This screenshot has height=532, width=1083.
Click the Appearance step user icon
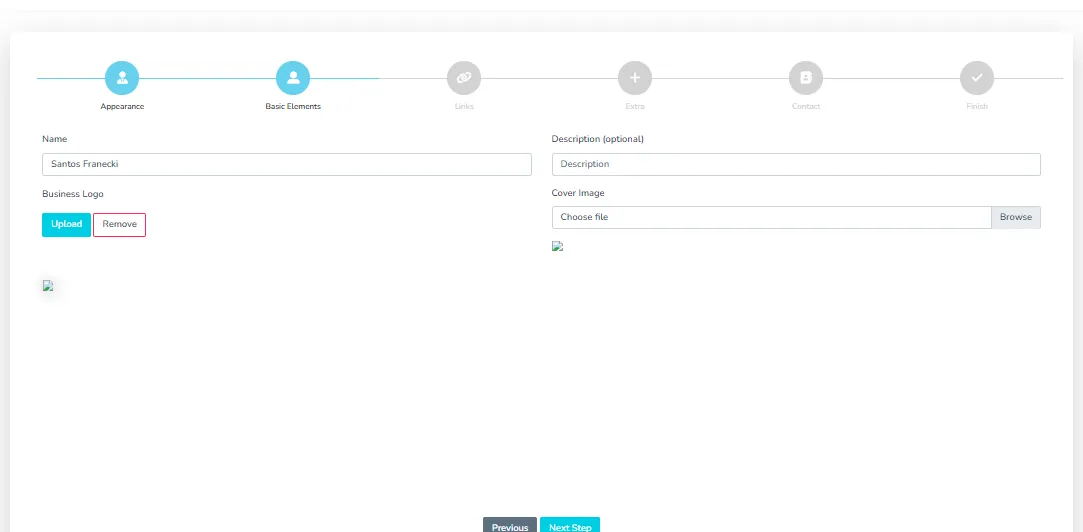(x=122, y=78)
